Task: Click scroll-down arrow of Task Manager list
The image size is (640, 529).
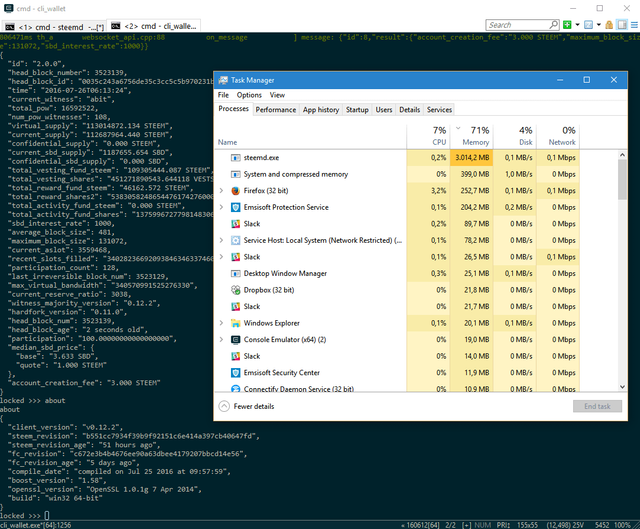Action: click(622, 387)
